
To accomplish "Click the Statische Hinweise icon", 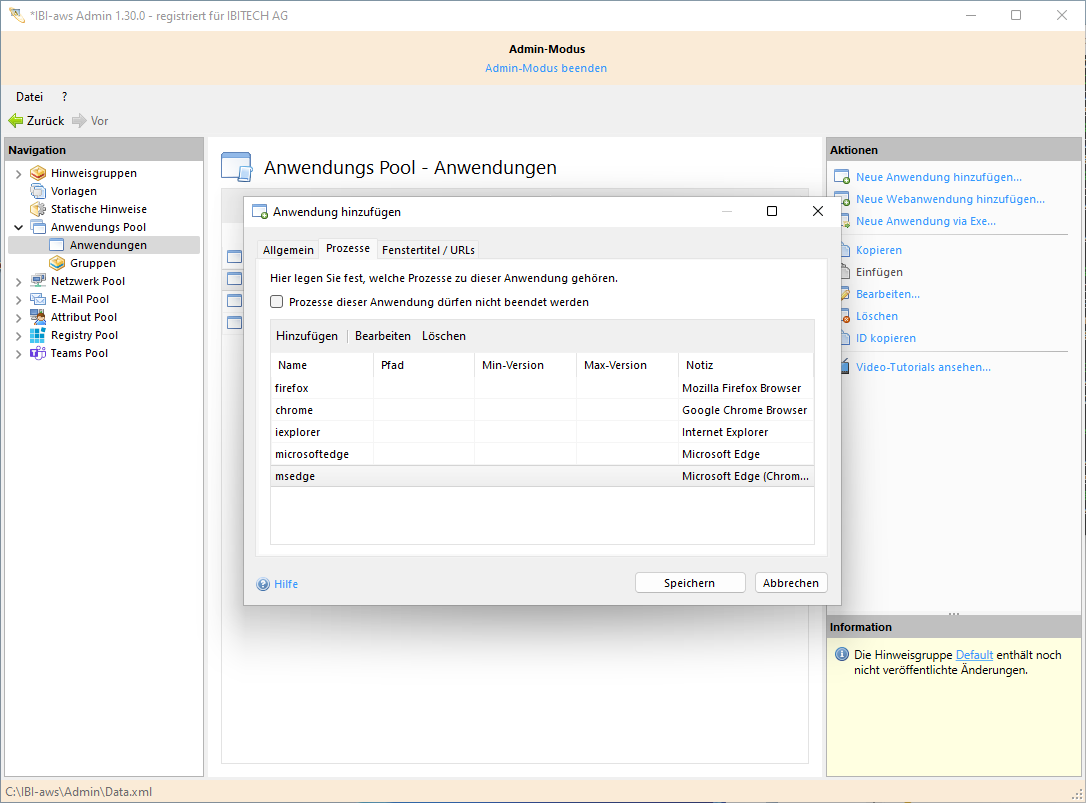I will (x=38, y=209).
